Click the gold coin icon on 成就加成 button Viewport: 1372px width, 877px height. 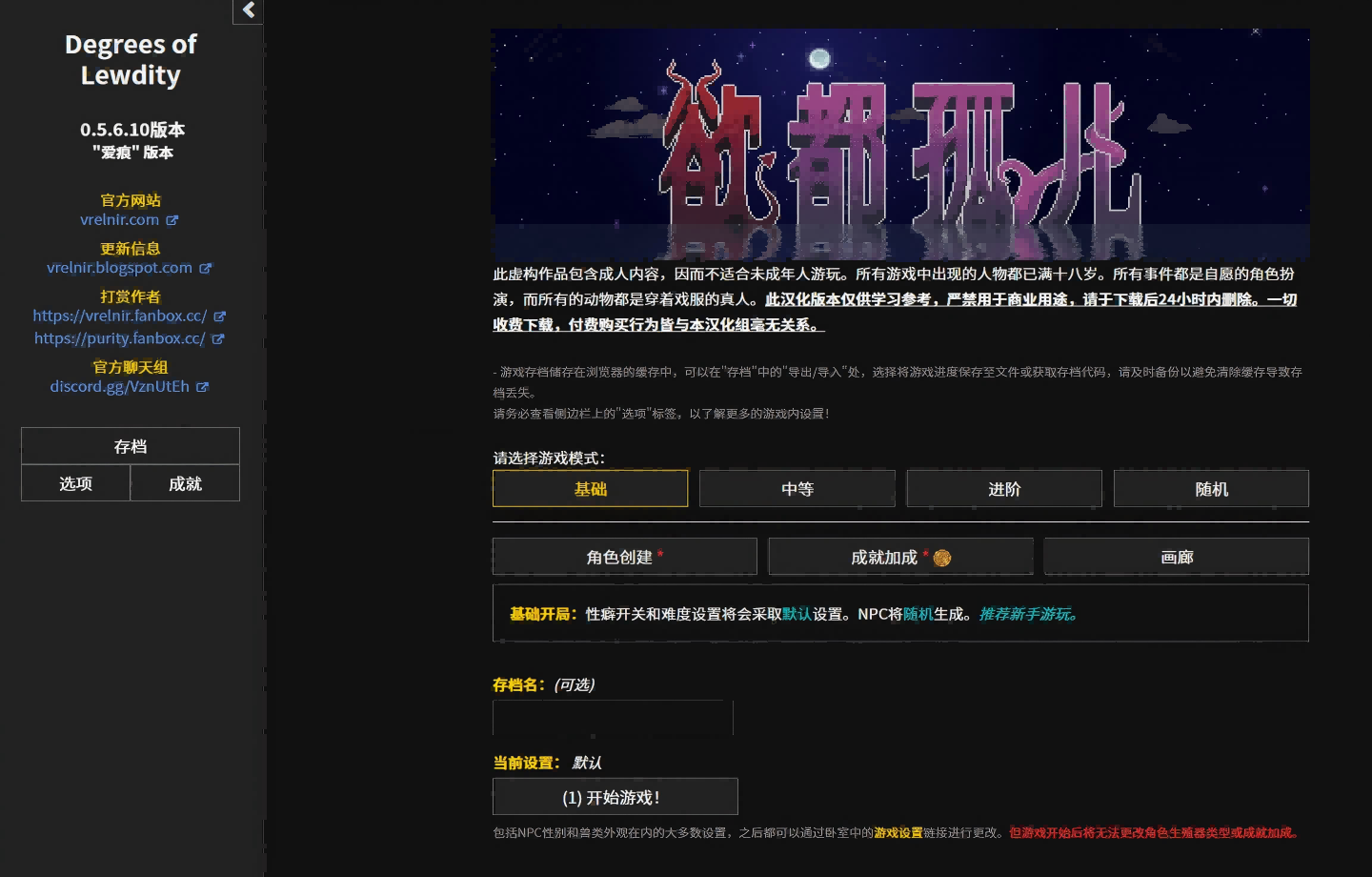point(943,556)
